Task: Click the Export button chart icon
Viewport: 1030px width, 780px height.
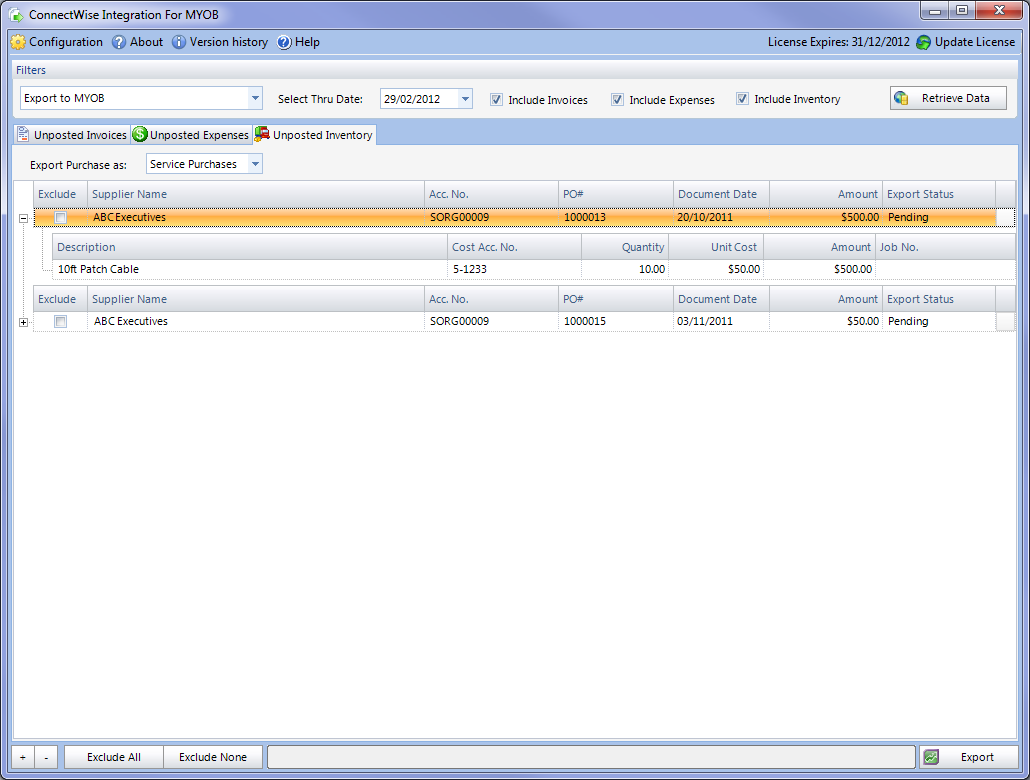Action: point(931,757)
